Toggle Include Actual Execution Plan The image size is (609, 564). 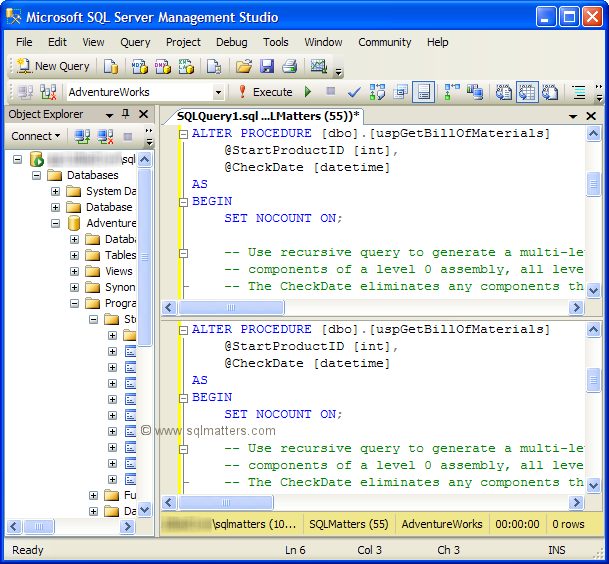tap(452, 92)
